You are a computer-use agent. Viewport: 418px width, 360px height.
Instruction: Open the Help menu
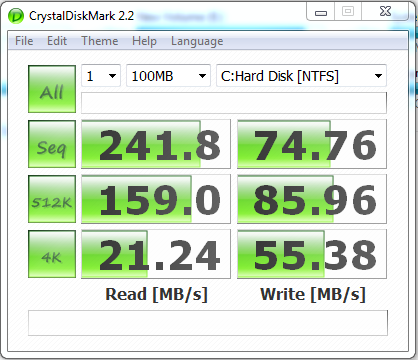(x=144, y=41)
